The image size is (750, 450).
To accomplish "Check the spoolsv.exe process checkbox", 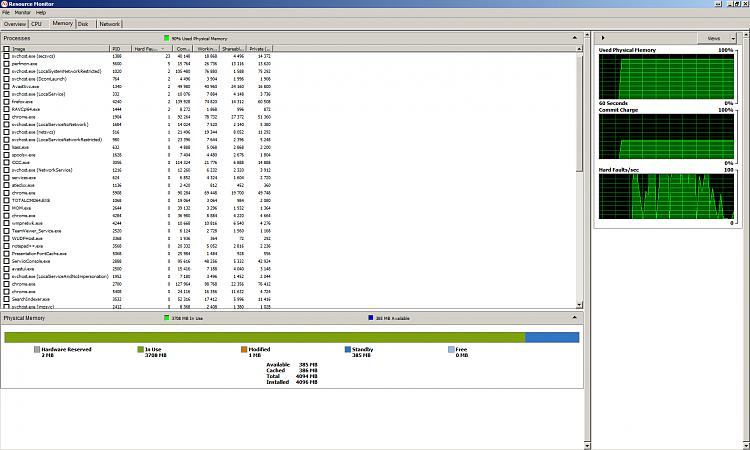I will tap(6, 155).
